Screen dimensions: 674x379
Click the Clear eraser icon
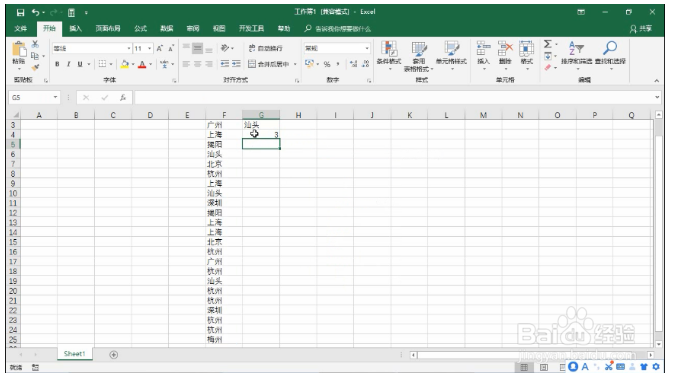click(x=548, y=67)
